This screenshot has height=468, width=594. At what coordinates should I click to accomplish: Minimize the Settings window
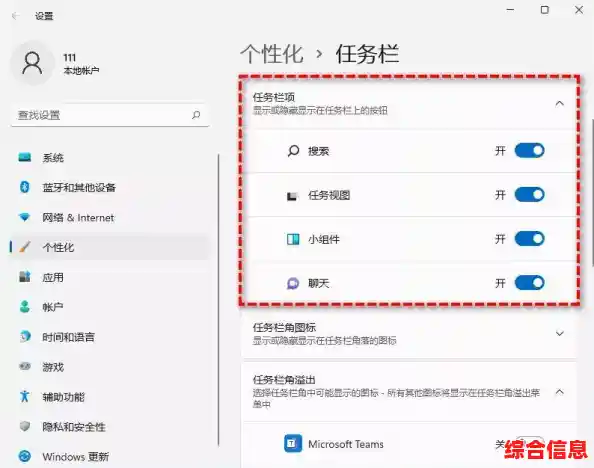[510, 10]
